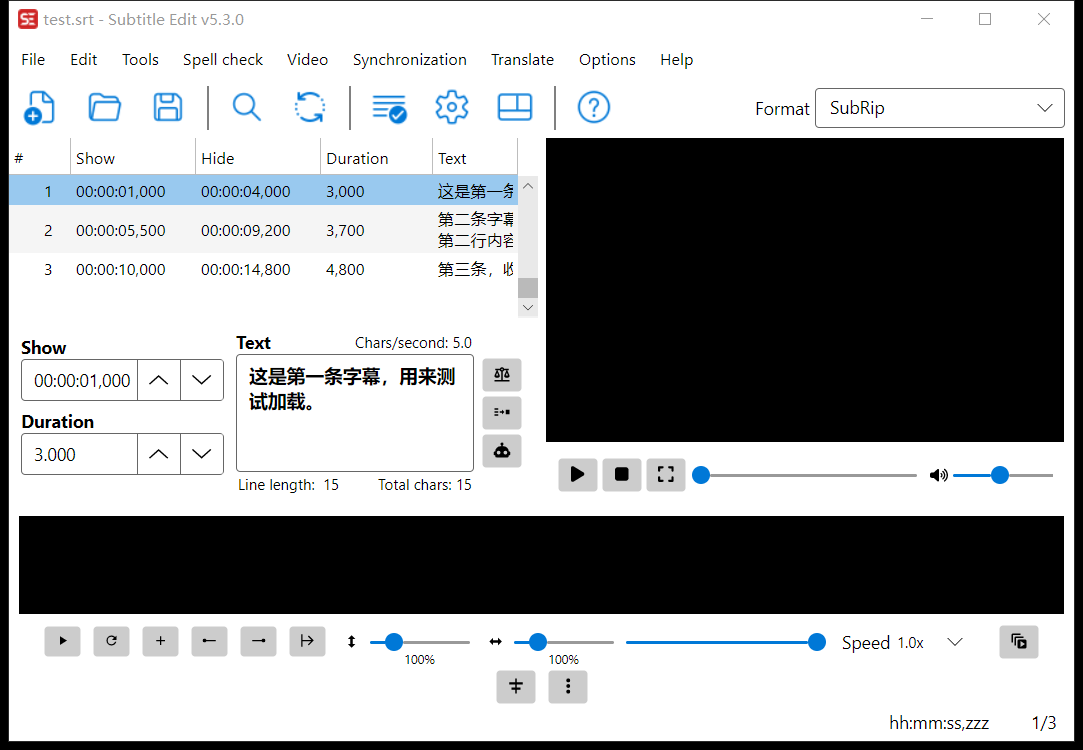Viewport: 1083px width, 750px height.
Task: Open the Synchronization menu
Action: click(x=410, y=59)
